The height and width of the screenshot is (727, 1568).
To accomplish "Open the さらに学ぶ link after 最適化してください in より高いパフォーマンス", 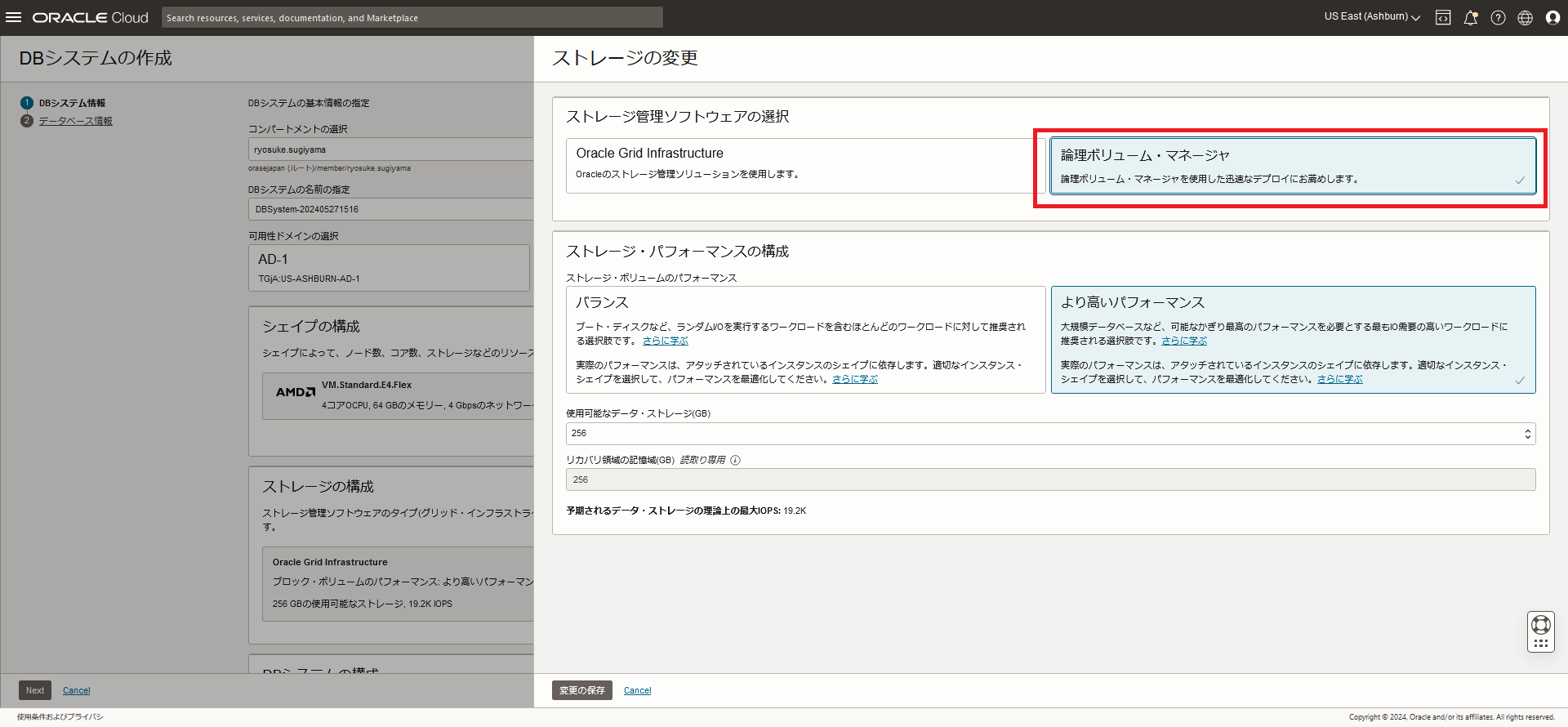I will click(x=1339, y=379).
